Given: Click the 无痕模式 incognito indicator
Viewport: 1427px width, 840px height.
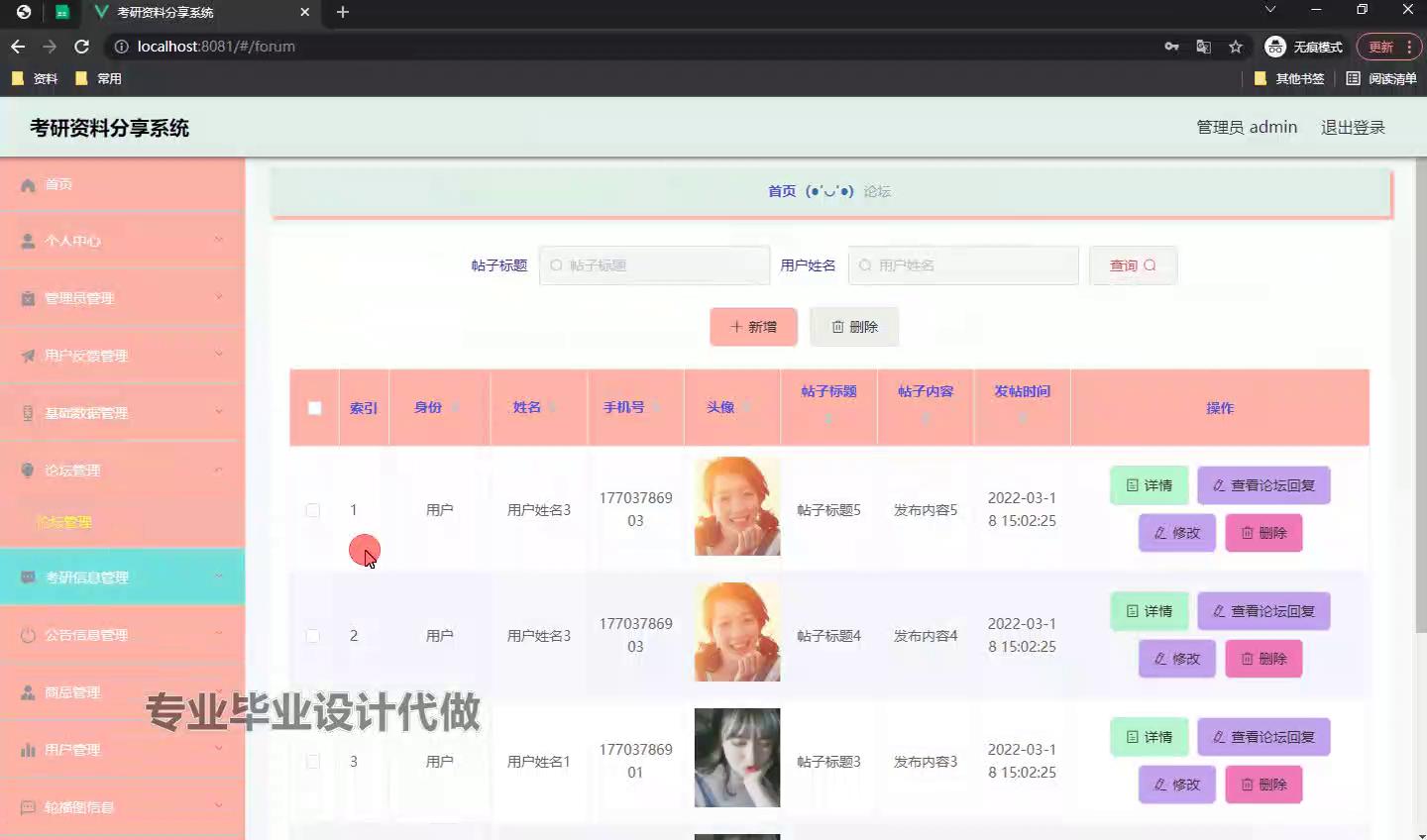Looking at the screenshot, I should [x=1304, y=47].
